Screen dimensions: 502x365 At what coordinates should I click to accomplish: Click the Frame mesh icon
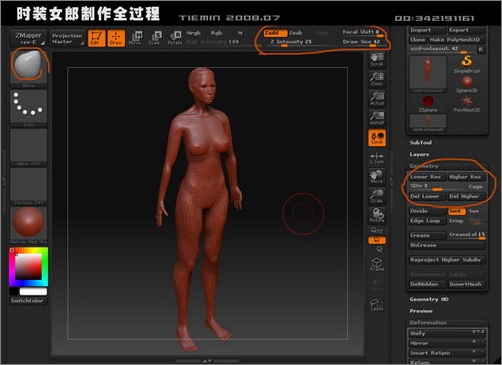[x=377, y=264]
